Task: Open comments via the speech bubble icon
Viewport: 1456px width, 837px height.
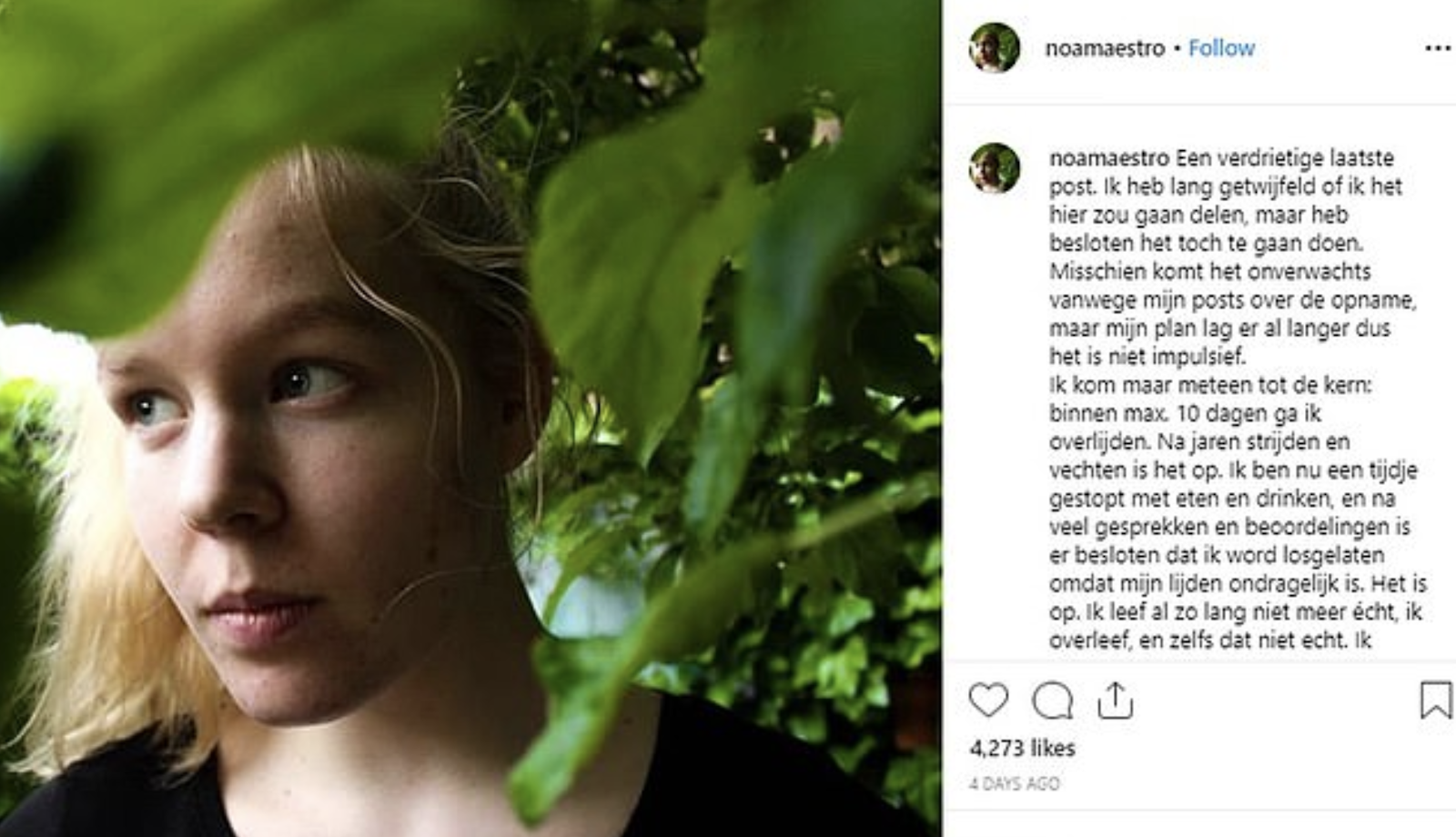Action: [1052, 701]
